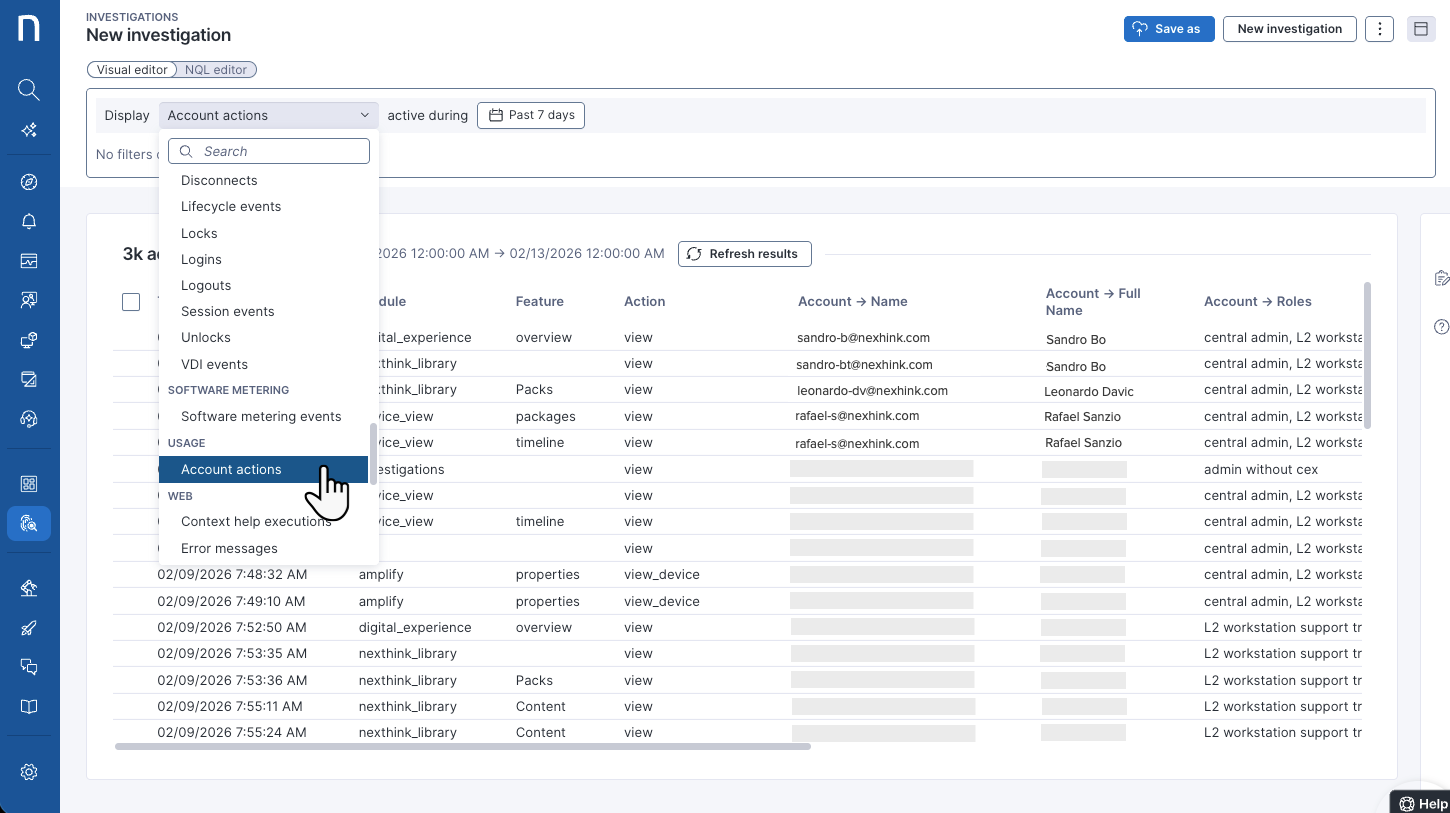Image resolution: width=1450 pixels, height=813 pixels.
Task: Check the select-all rows checkbox
Action: 131,302
